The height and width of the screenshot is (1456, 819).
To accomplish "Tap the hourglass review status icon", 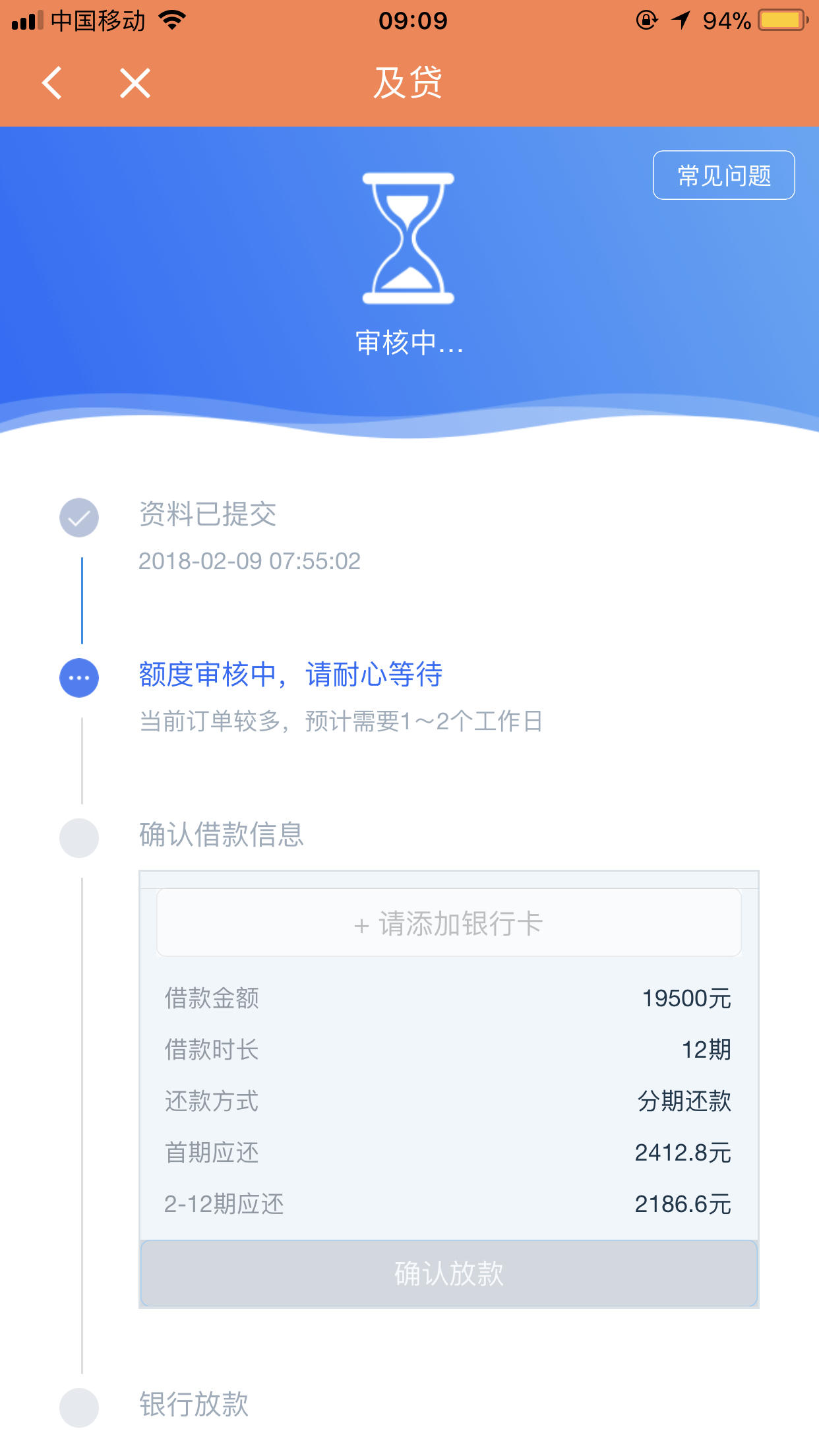I will point(409,238).
